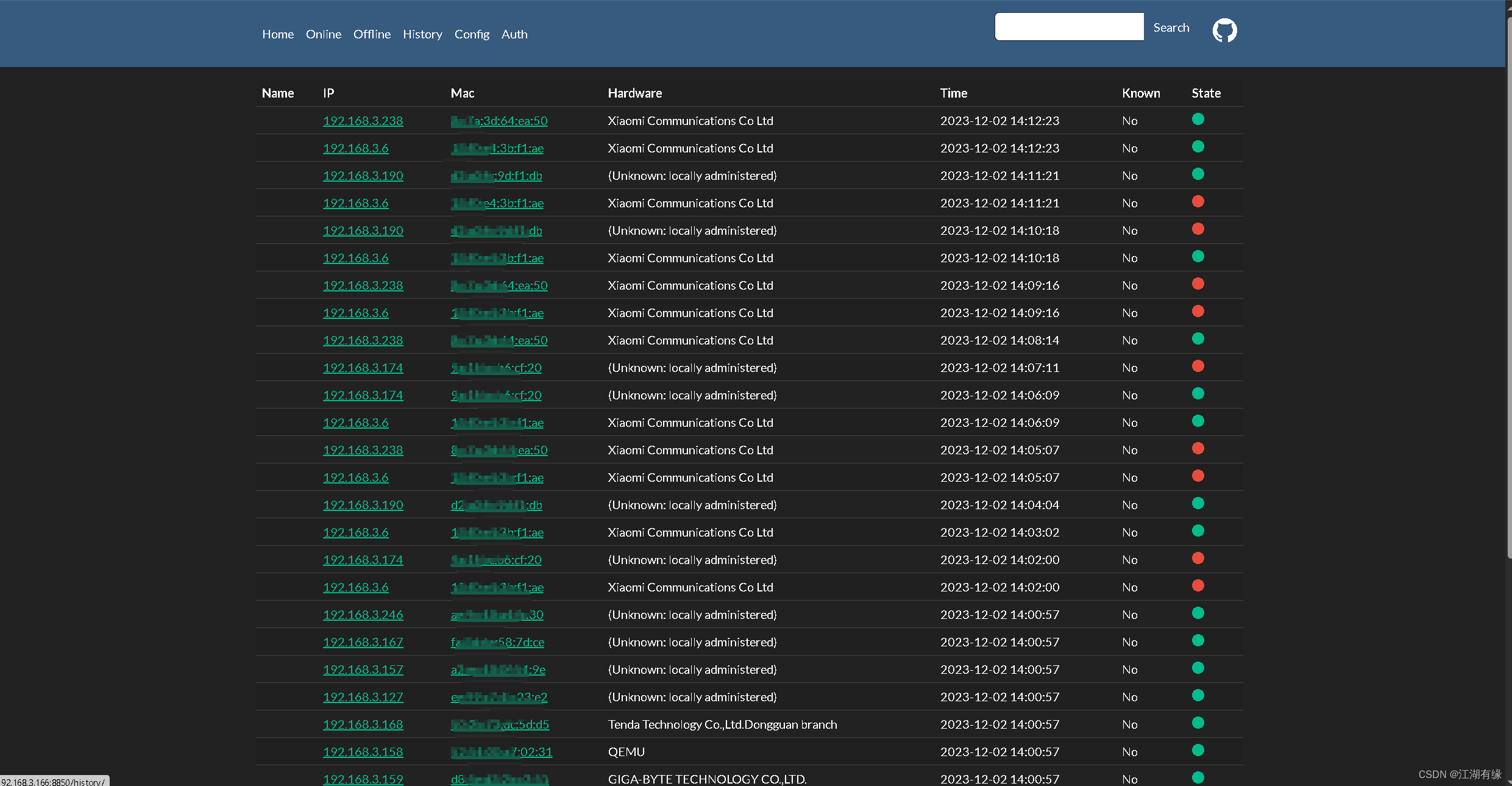Open the Online devices page
This screenshot has height=786, width=1512.
click(x=323, y=34)
